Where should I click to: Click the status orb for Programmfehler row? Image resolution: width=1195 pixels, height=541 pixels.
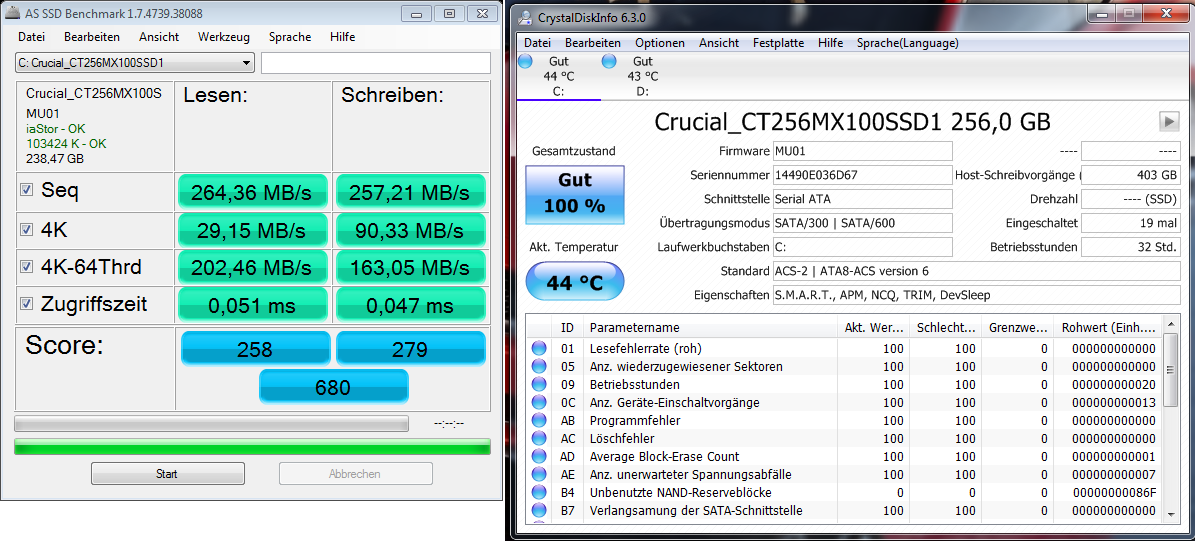(x=539, y=421)
